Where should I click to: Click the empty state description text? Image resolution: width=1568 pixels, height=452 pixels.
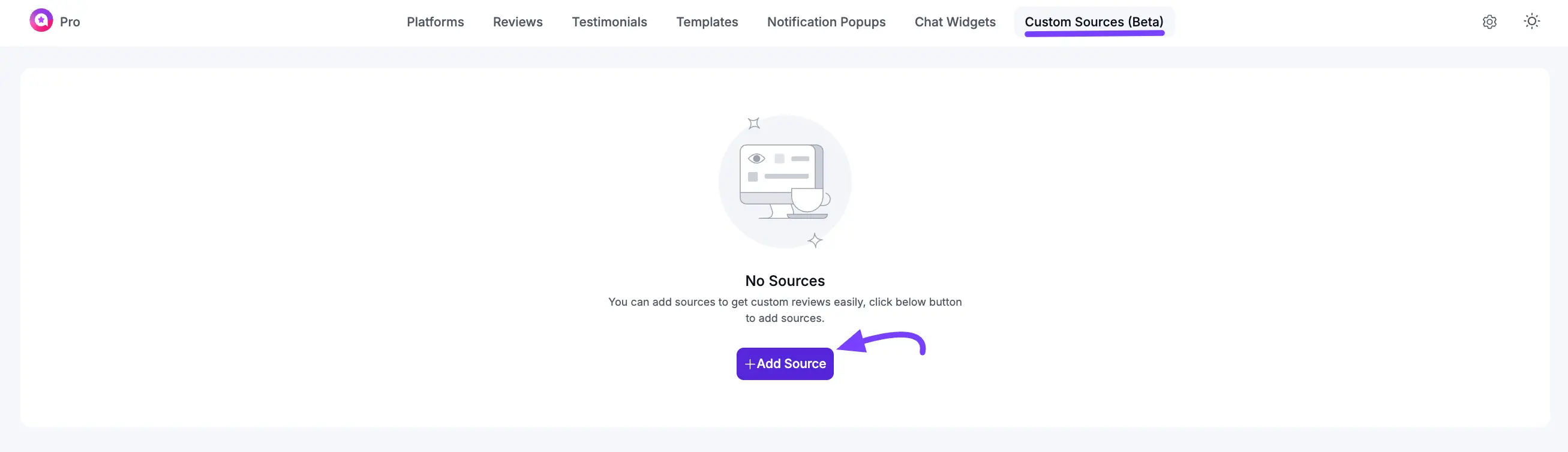point(785,310)
